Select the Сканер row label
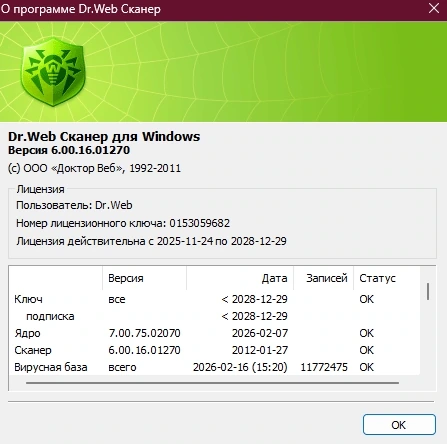Viewport: 447px width, 444px height. click(33, 350)
